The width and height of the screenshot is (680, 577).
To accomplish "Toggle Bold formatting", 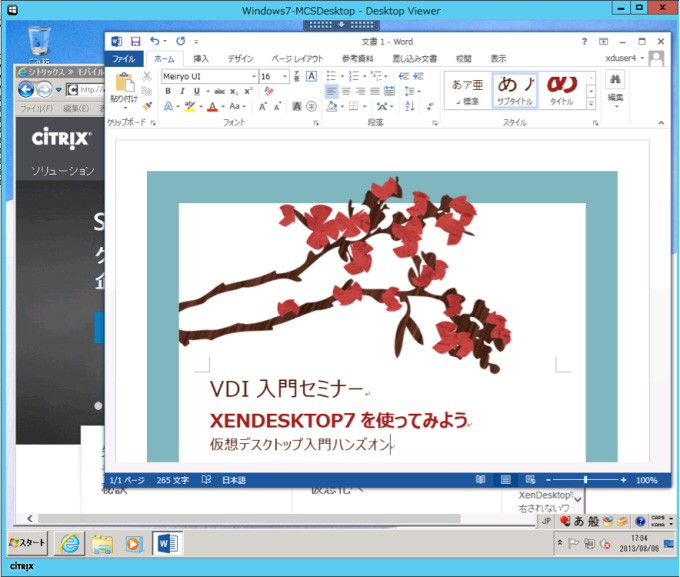I will (168, 91).
